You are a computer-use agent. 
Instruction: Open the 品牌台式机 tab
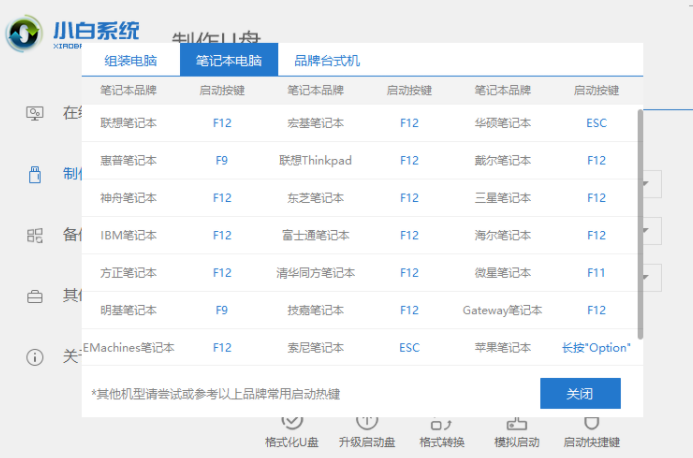coord(327,60)
